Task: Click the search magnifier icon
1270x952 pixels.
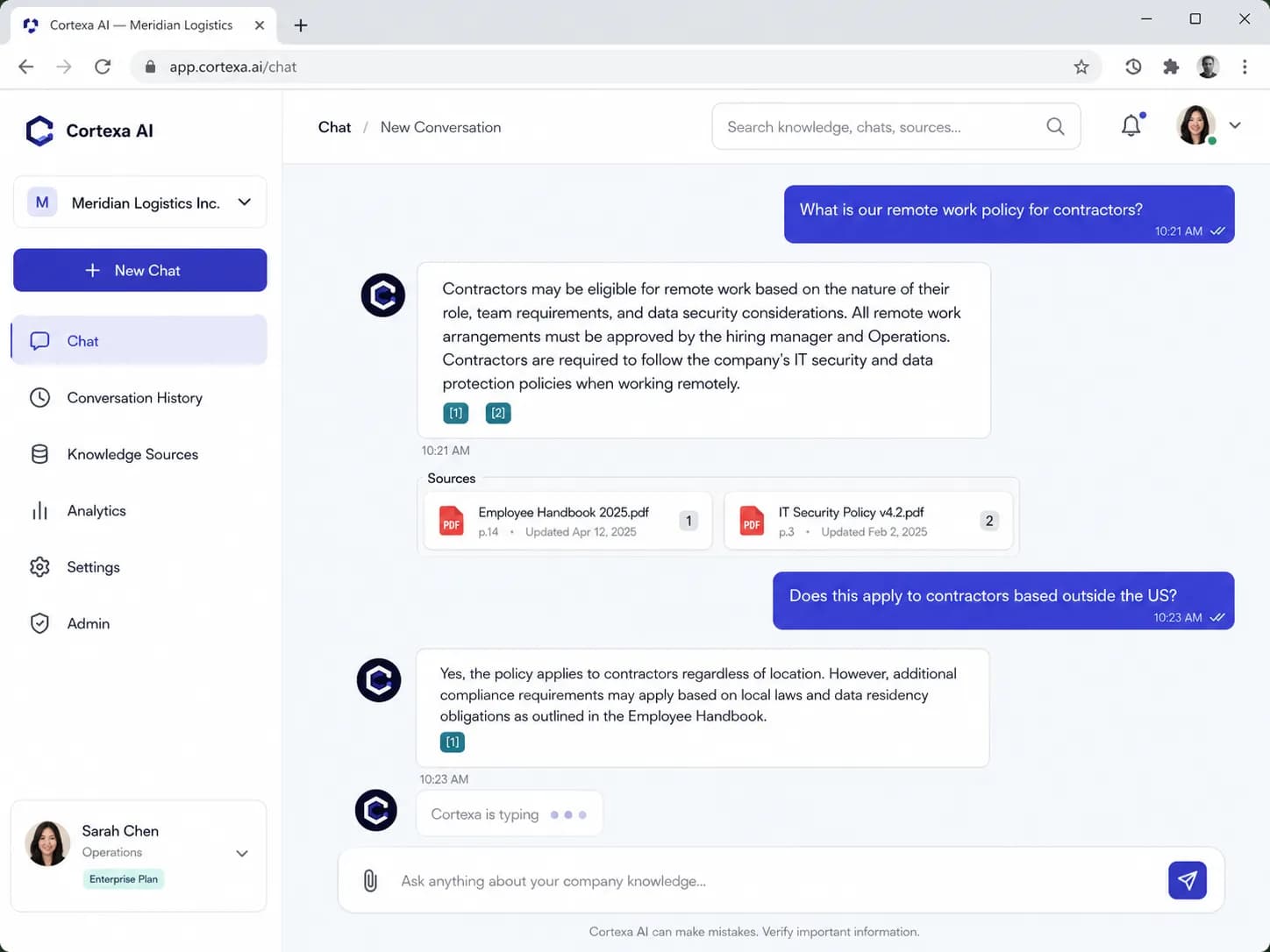Action: click(x=1055, y=127)
